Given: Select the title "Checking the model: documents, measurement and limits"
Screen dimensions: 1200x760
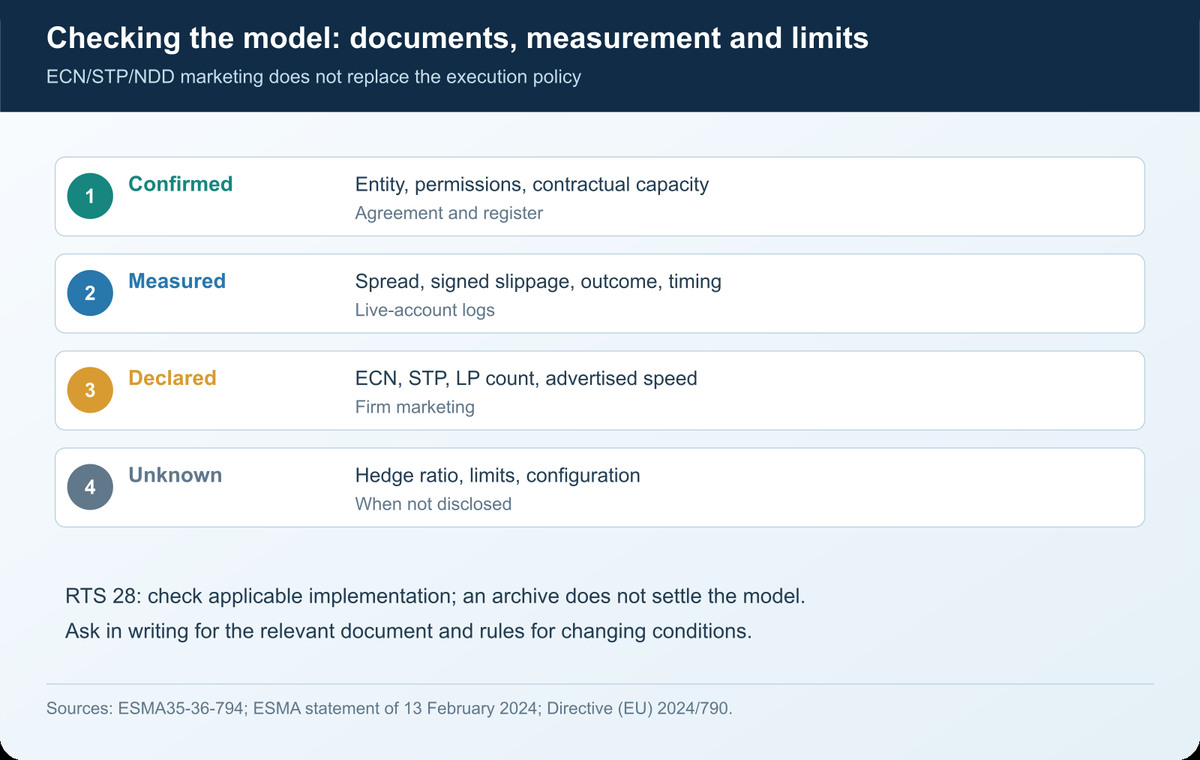Looking at the screenshot, I should pyautogui.click(x=457, y=39).
